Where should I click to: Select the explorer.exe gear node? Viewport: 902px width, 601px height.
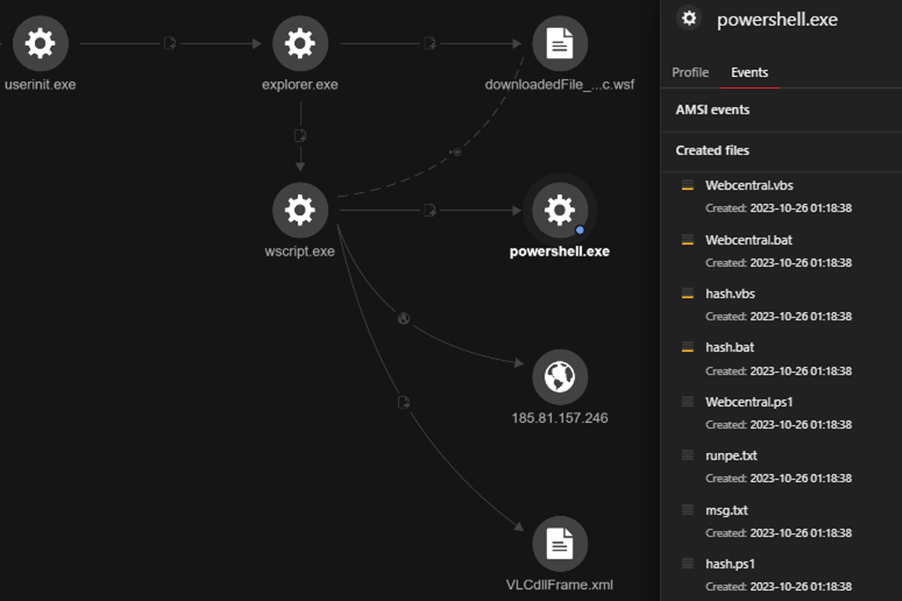click(x=300, y=44)
